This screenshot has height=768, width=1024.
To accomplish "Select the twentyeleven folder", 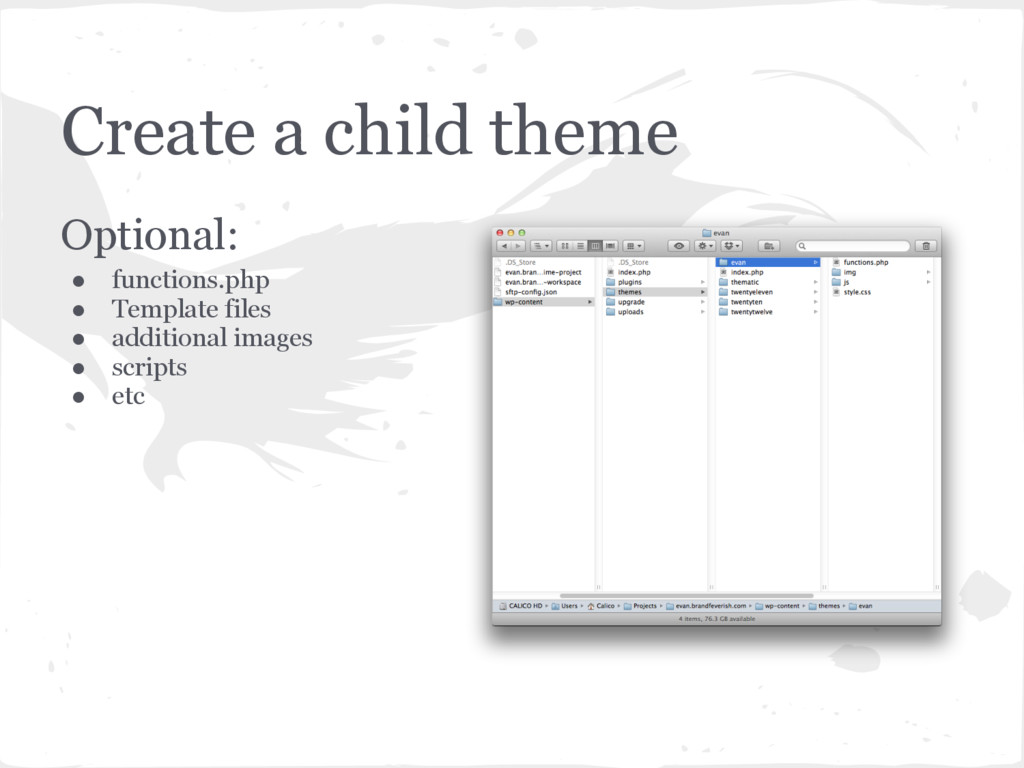I will [x=768, y=292].
